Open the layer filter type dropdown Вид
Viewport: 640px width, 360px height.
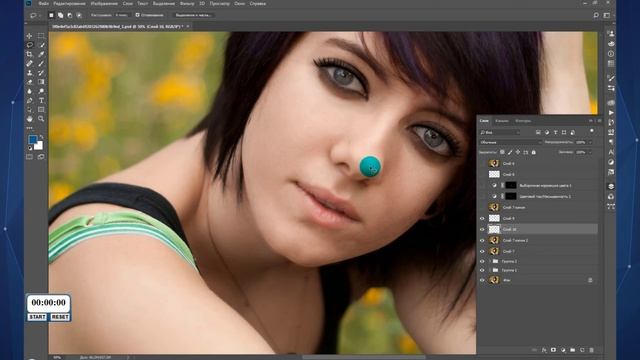tap(500, 133)
